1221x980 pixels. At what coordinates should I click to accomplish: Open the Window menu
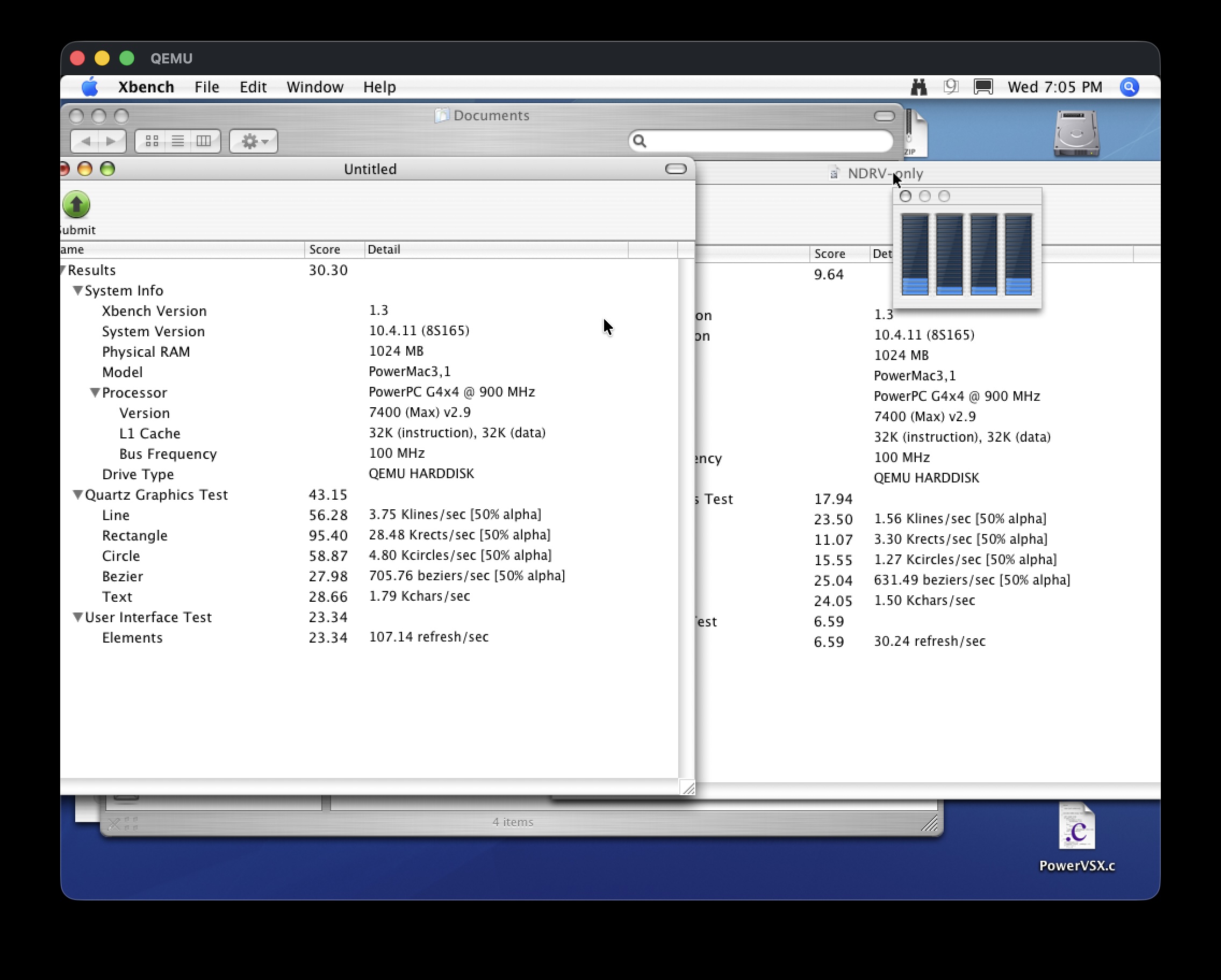(x=315, y=87)
